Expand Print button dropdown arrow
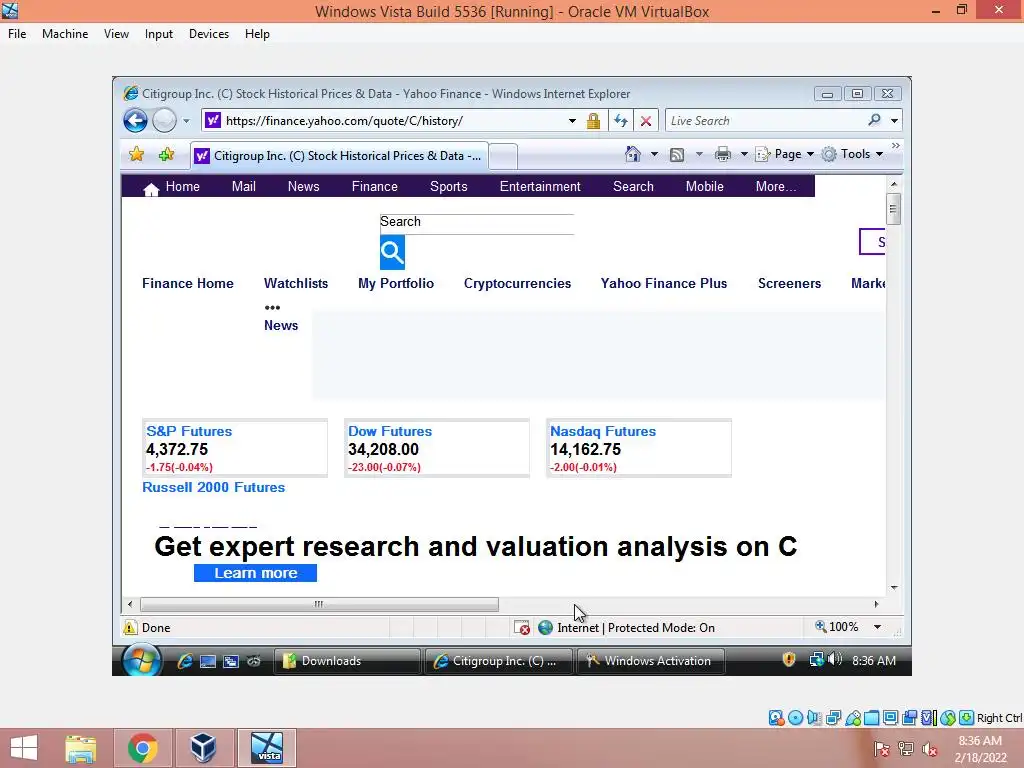Image resolution: width=1024 pixels, height=768 pixels. (744, 155)
